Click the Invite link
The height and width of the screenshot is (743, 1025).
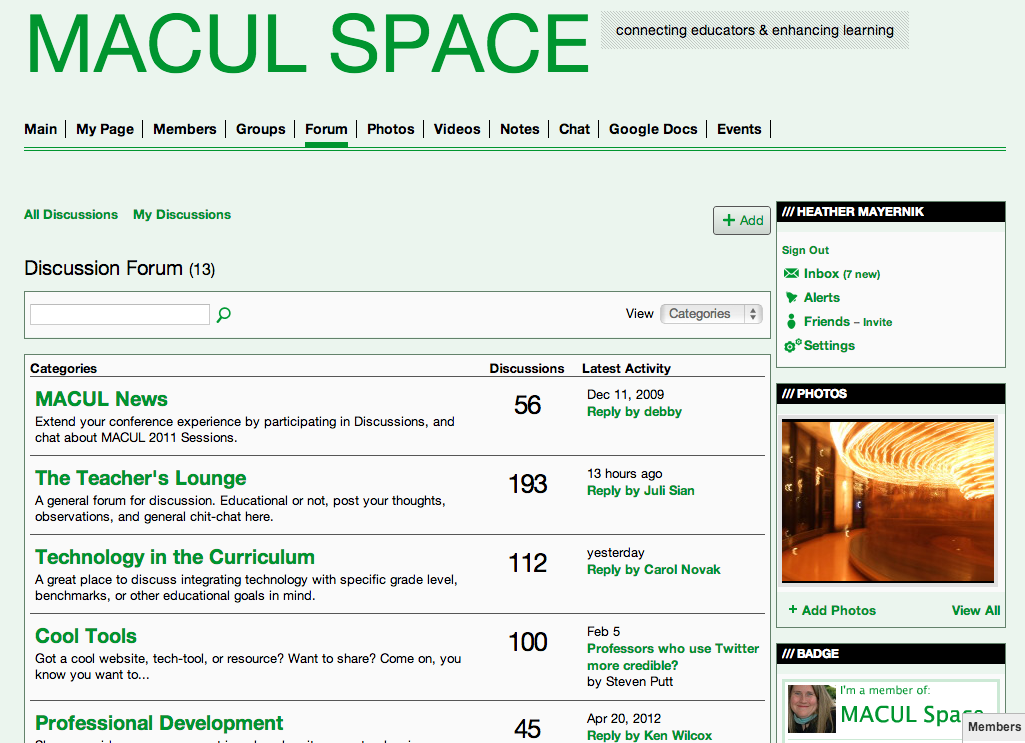click(877, 322)
